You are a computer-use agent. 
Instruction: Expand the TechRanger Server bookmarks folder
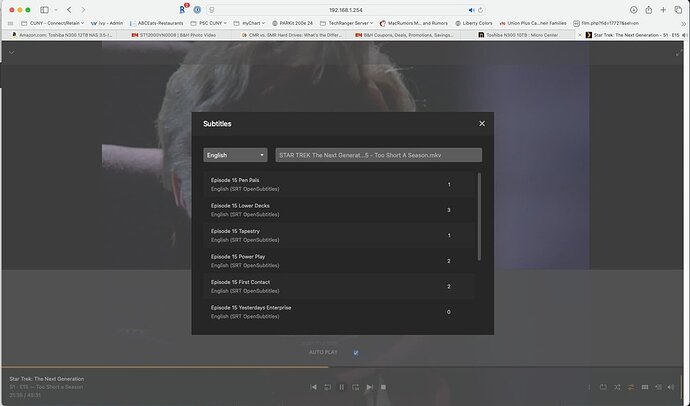(x=346, y=23)
